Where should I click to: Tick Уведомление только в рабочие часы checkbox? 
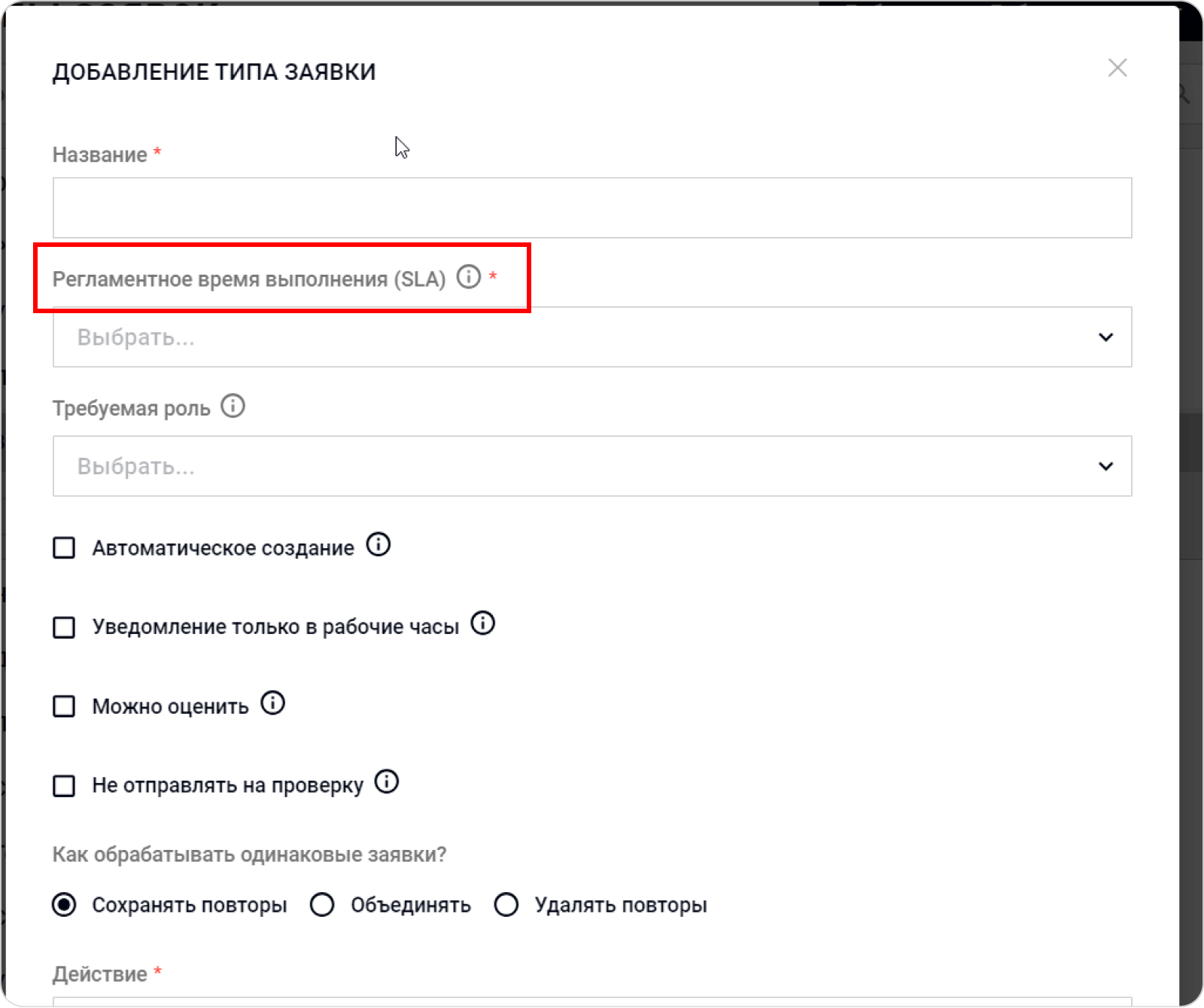(65, 627)
